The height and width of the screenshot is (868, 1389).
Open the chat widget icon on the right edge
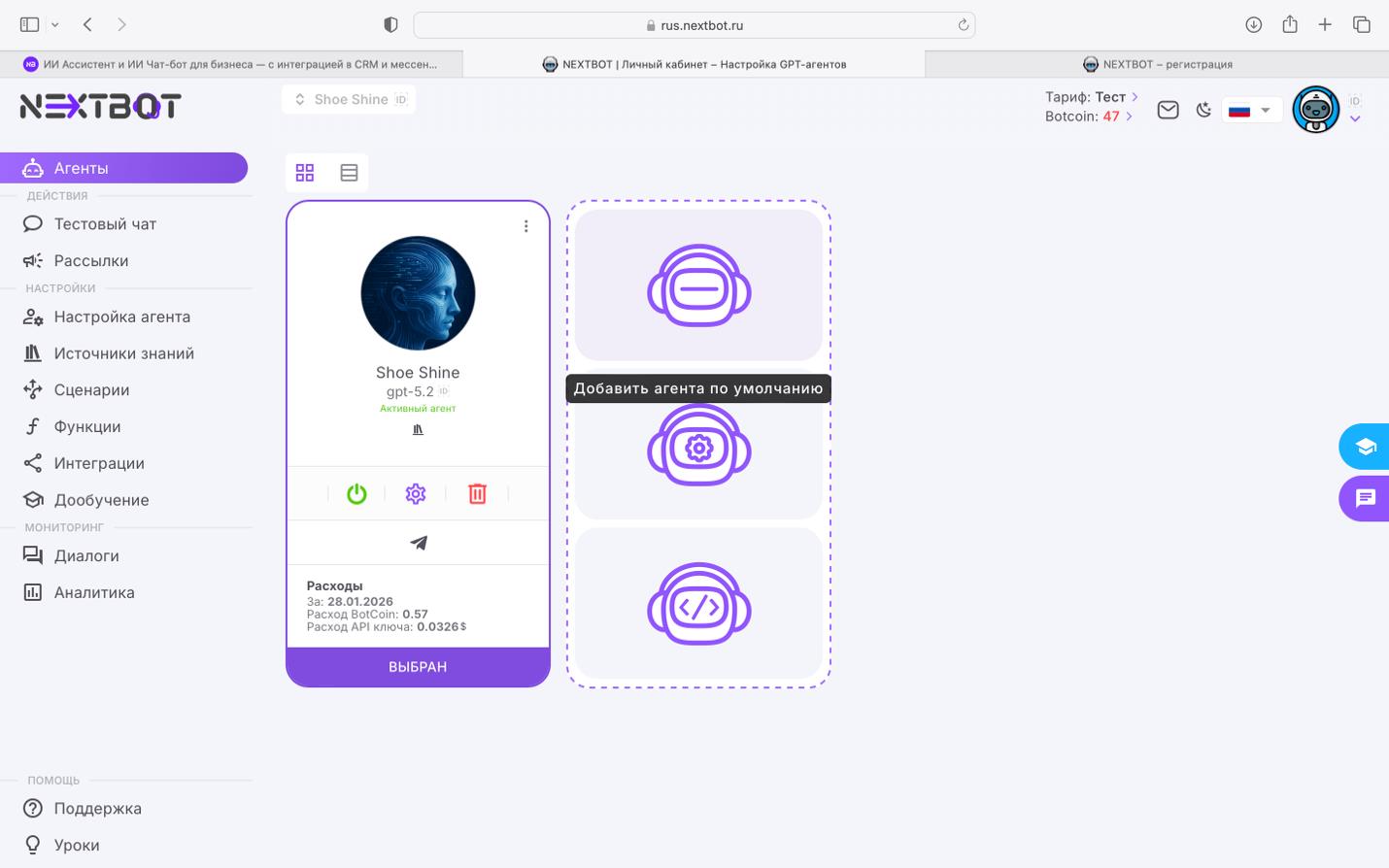[x=1365, y=498]
